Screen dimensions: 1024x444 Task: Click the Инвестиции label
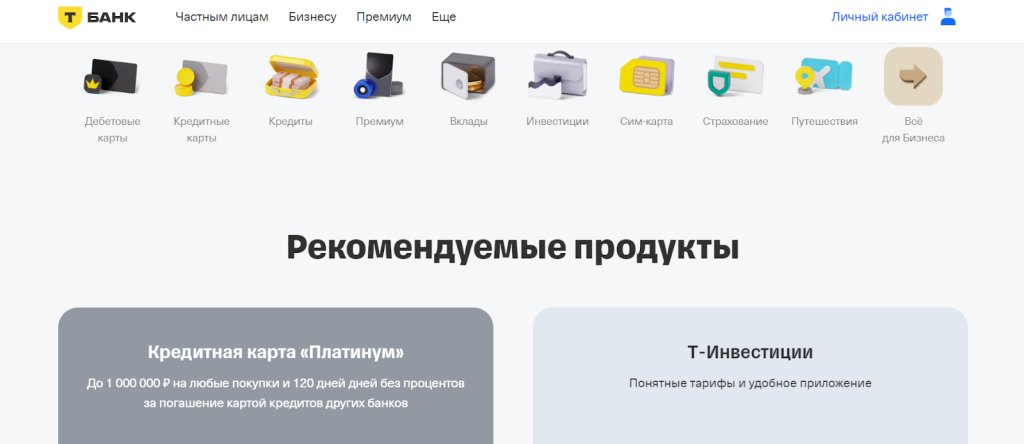point(557,121)
